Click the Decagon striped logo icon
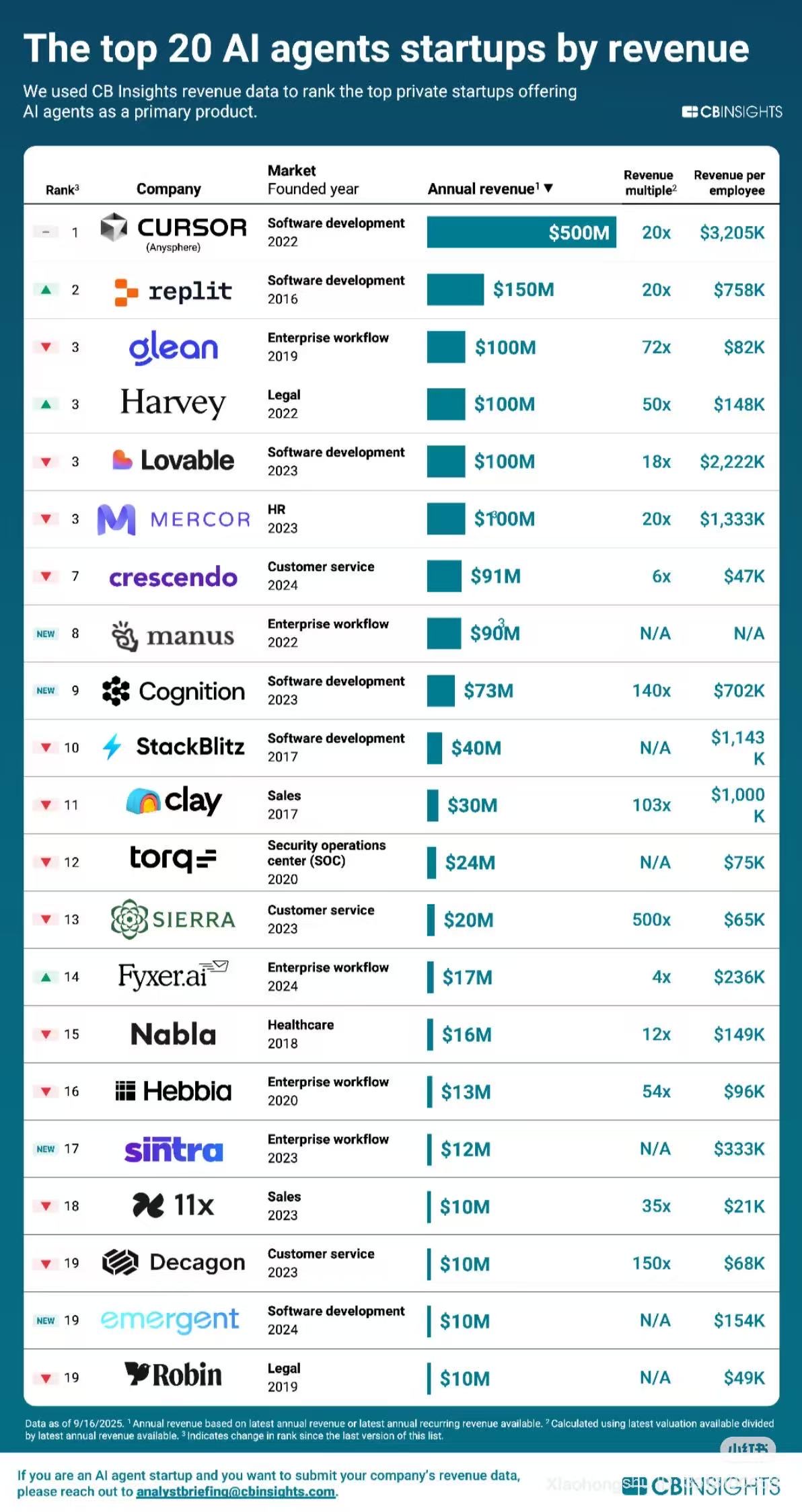 click(x=120, y=1262)
